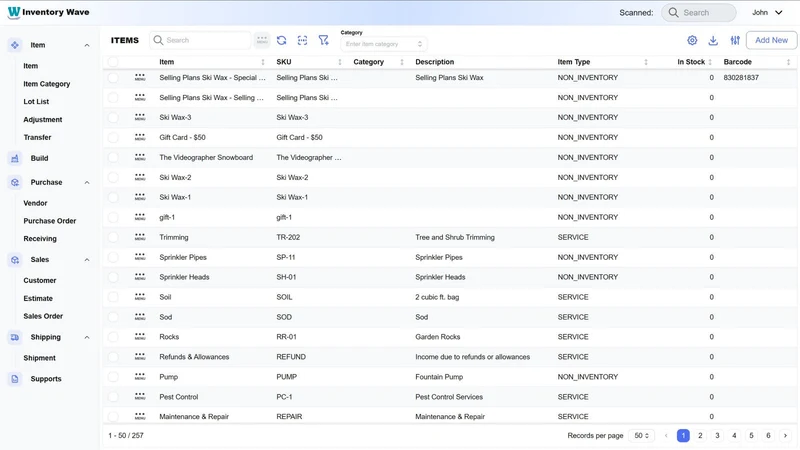Viewport: 800px width, 450px height.
Task: Click the Garden Rocks description cell
Action: (438, 337)
